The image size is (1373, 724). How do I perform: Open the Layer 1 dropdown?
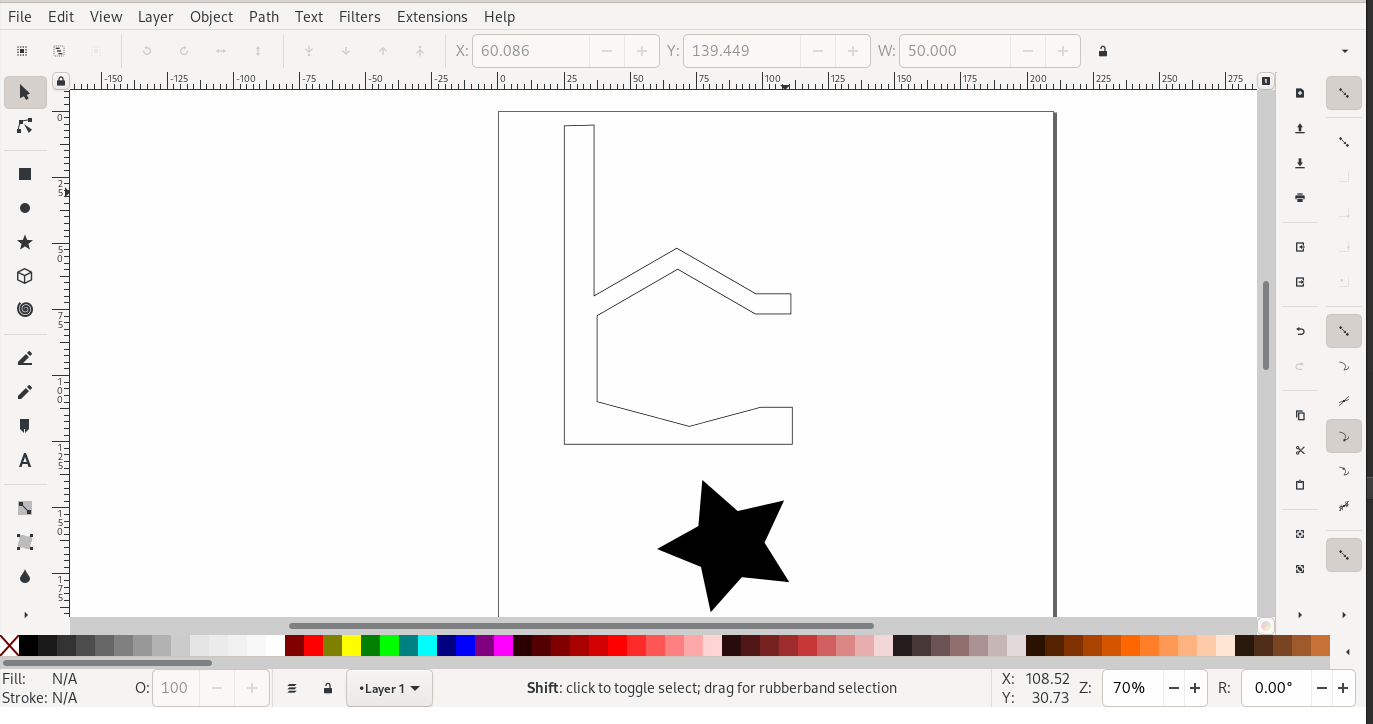click(x=389, y=688)
